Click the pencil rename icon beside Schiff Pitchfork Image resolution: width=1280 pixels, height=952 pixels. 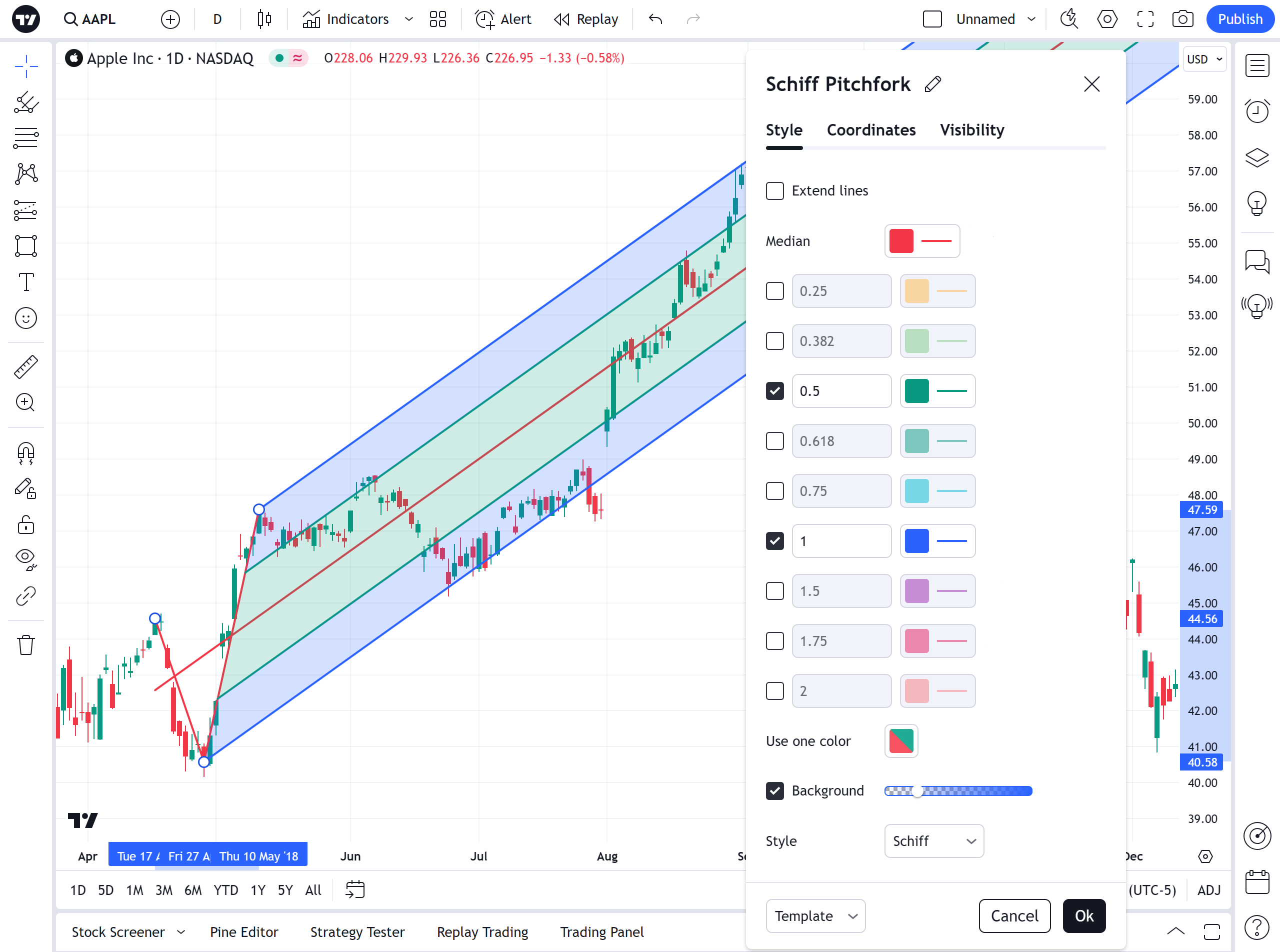pyautogui.click(x=932, y=84)
